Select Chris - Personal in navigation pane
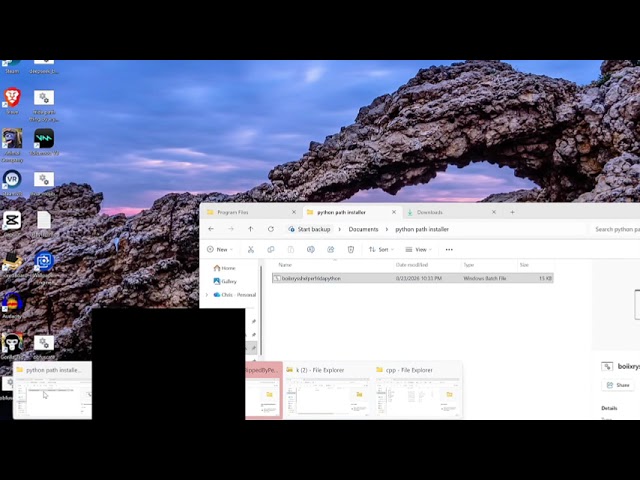The width and height of the screenshot is (640, 480). pos(235,295)
